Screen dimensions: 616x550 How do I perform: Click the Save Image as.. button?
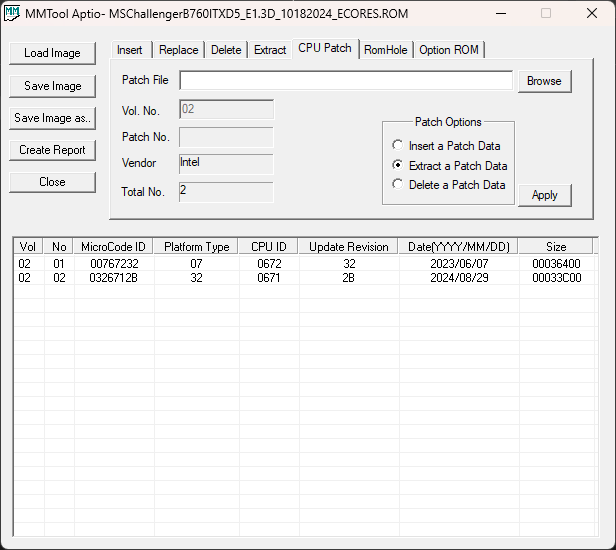52,118
